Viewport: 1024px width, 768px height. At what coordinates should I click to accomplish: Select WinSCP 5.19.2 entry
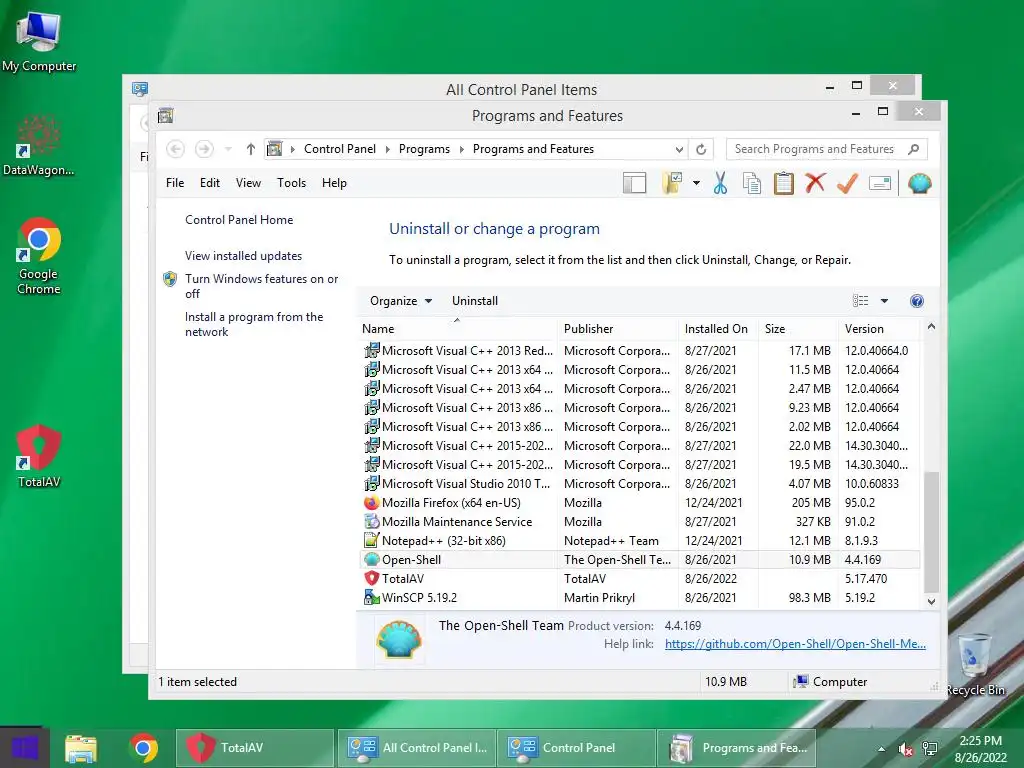(639, 598)
